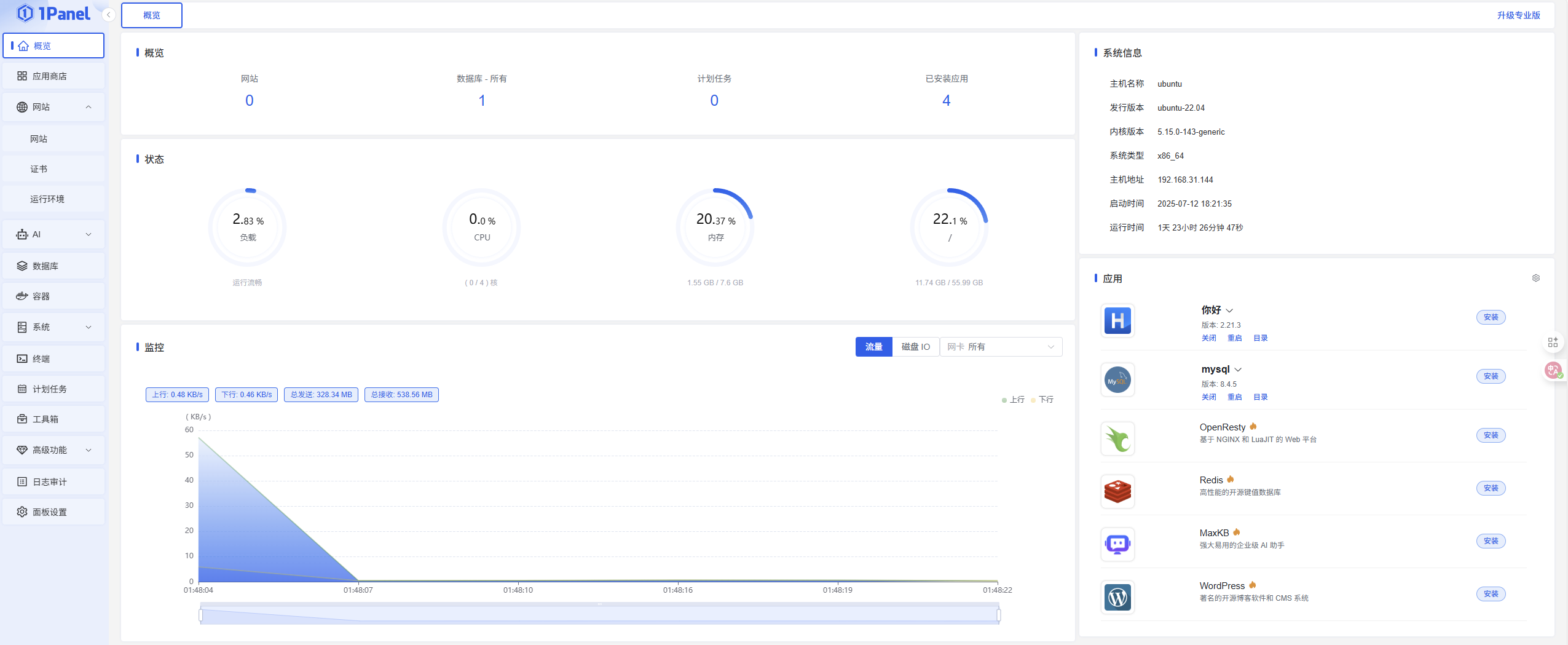Viewport: 1568px width, 645px height.
Task: Open the 终端 terminal icon
Action: tap(22, 359)
